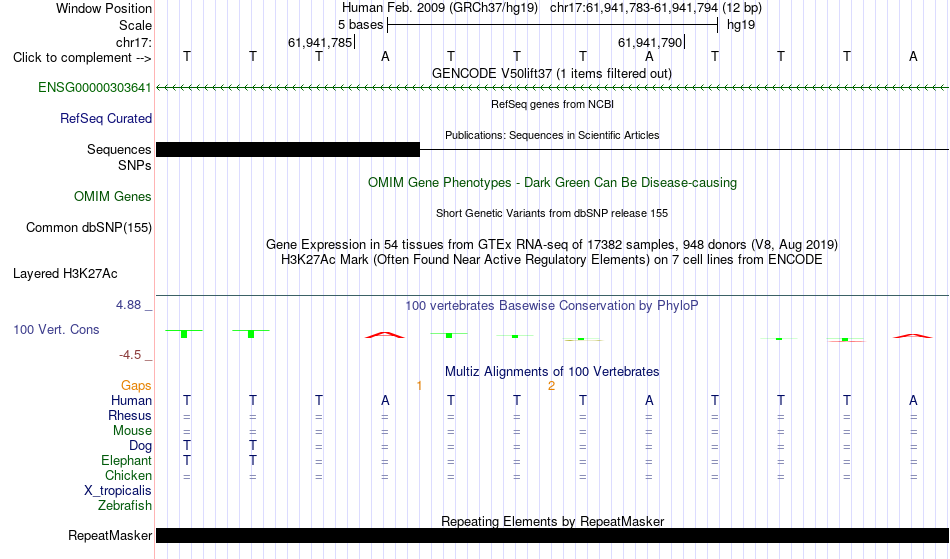950x559 pixels.
Task: Open the ENSG00000303641 gene label
Action: click(95, 88)
